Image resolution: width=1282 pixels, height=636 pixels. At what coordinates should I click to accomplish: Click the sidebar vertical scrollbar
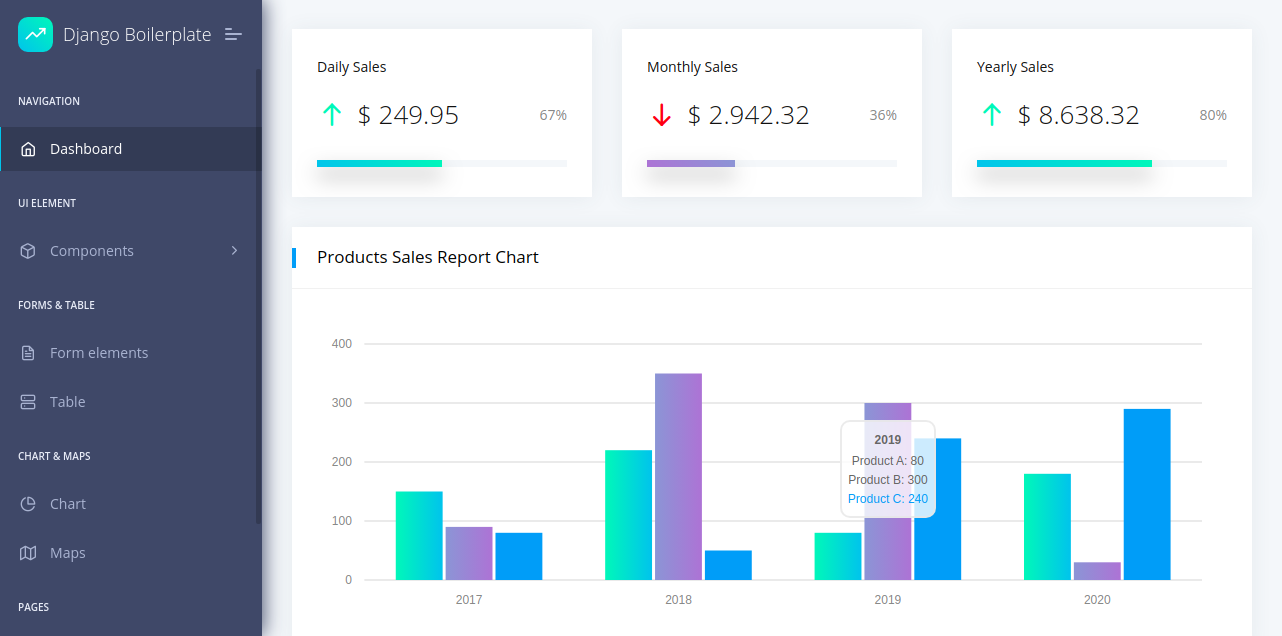coord(258,296)
